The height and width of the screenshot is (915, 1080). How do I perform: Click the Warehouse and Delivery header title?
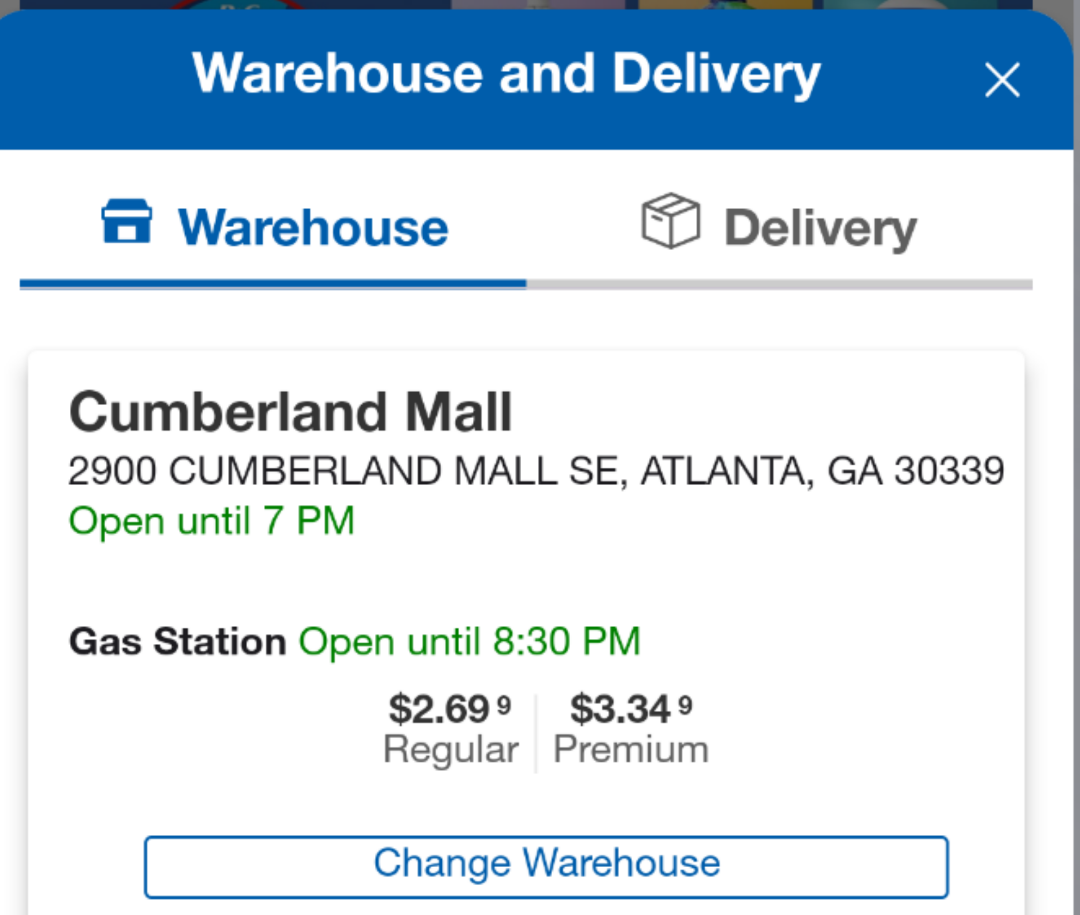click(506, 74)
